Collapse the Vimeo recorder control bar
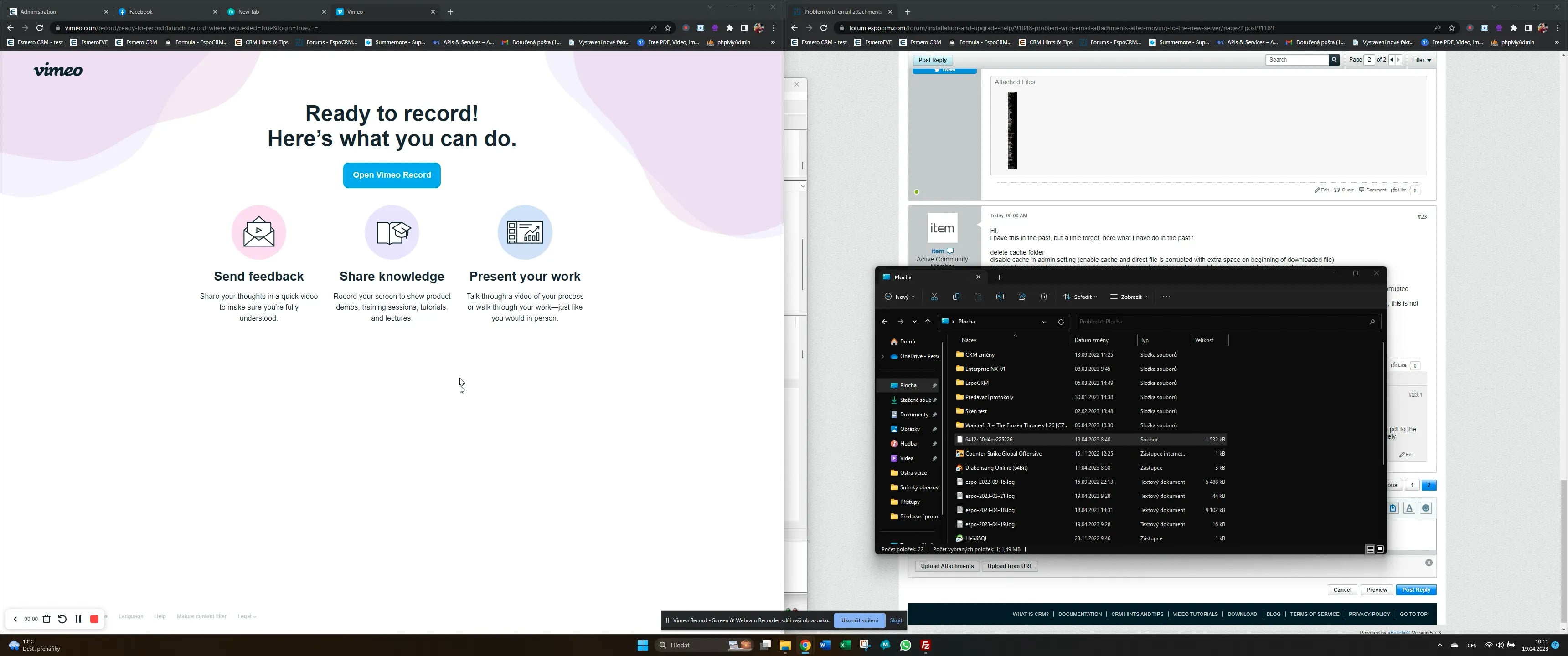 [15, 619]
